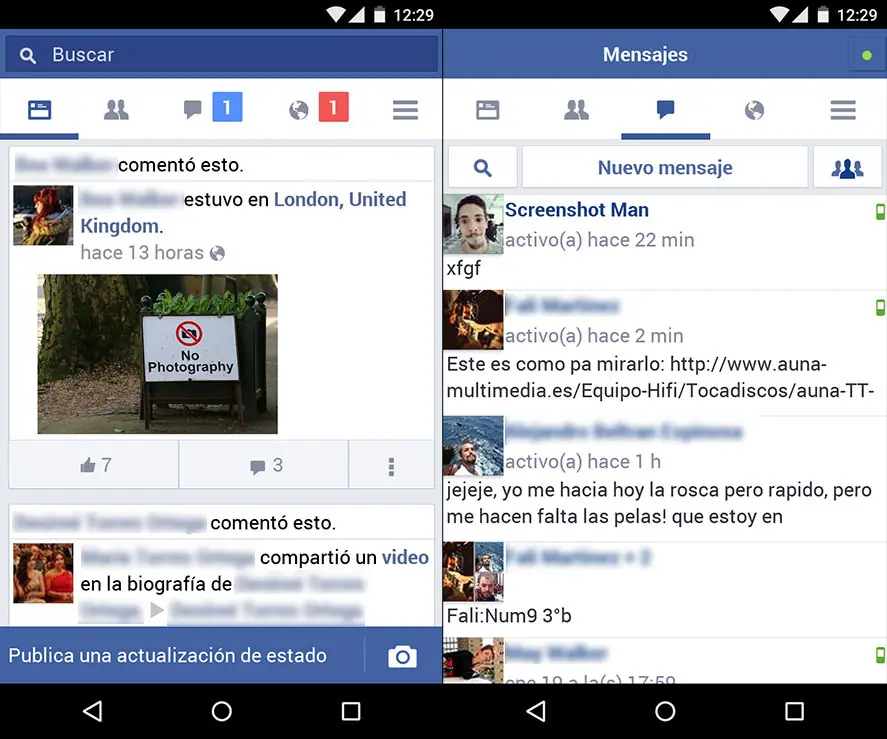Toggle the green online status dot
Image resolution: width=887 pixels, height=739 pixels.
[x=867, y=55]
